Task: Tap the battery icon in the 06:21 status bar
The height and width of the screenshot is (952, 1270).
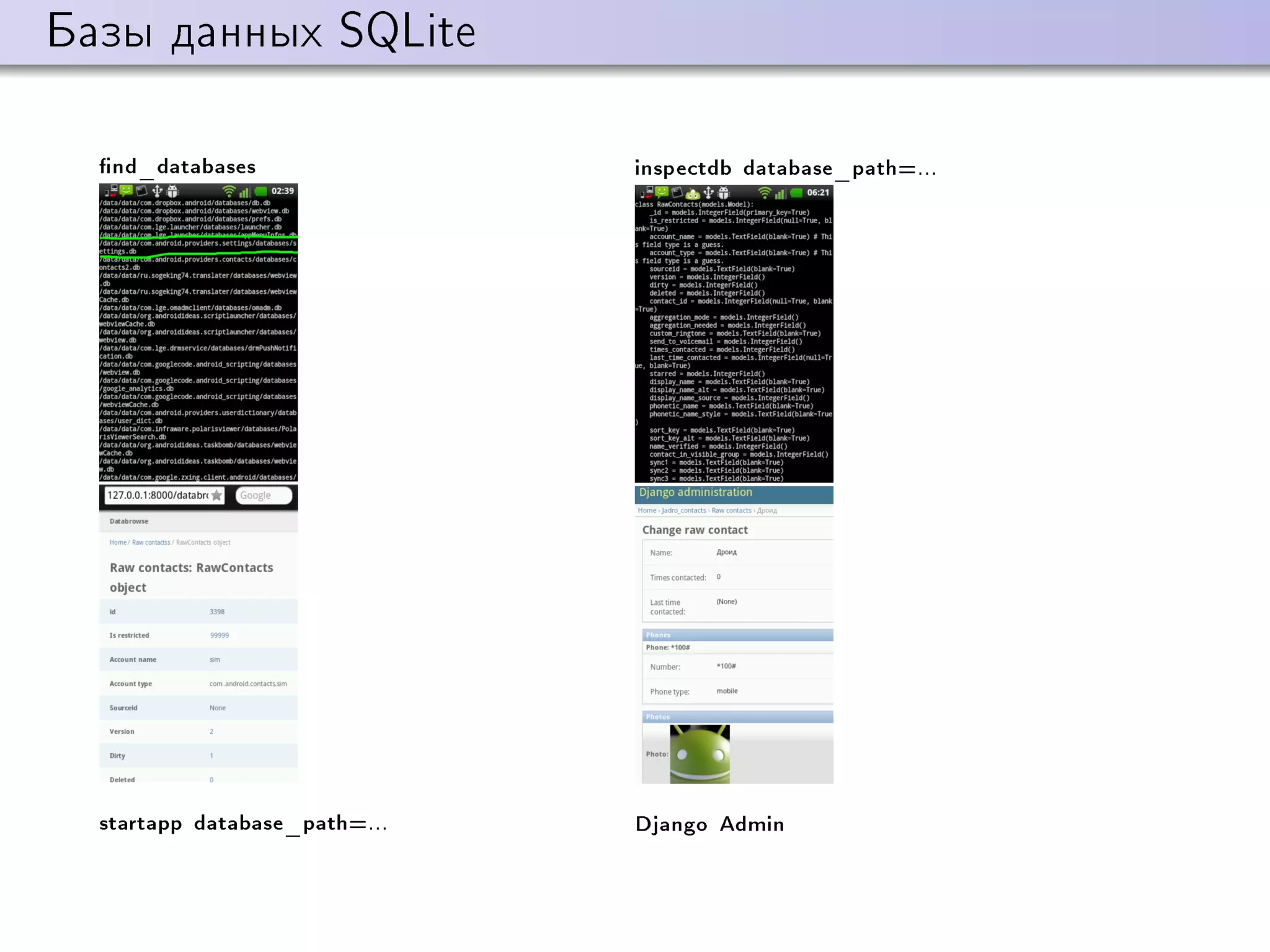Action: tap(797, 193)
